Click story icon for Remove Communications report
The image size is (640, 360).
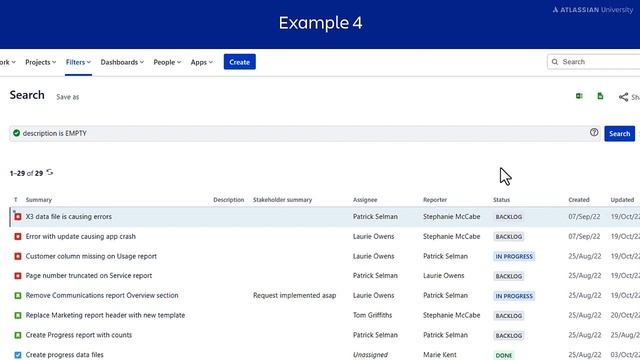pos(18,296)
